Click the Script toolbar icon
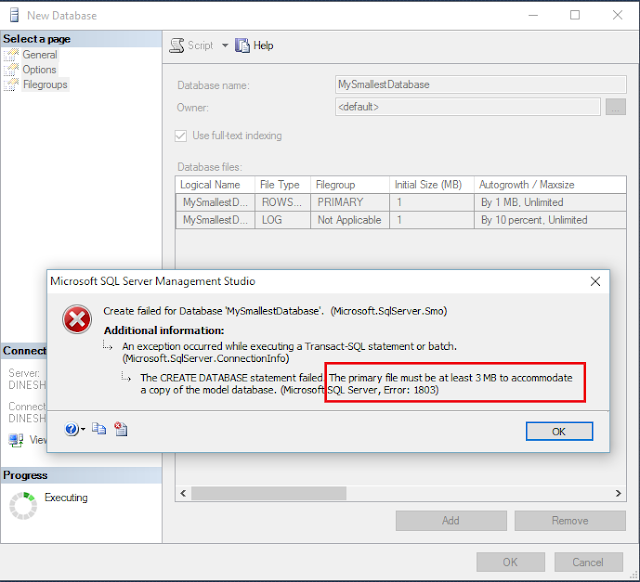 pyautogui.click(x=177, y=45)
